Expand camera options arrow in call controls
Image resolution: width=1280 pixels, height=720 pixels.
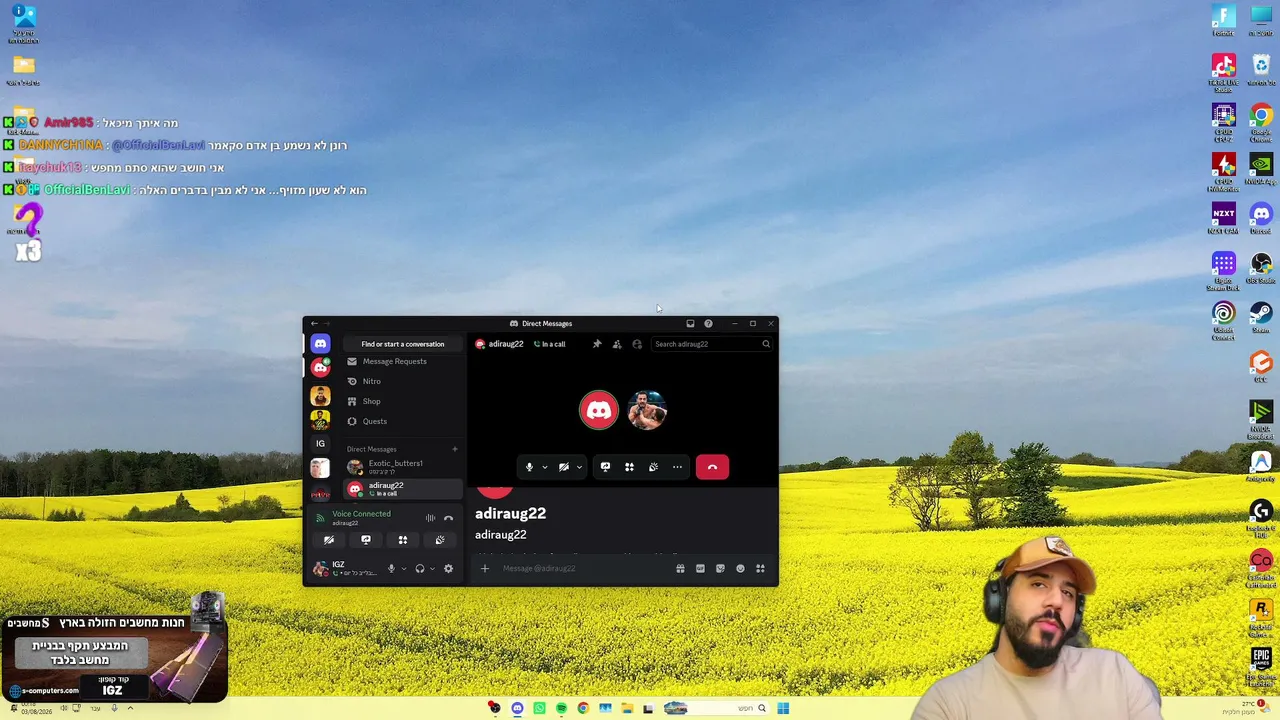579,467
